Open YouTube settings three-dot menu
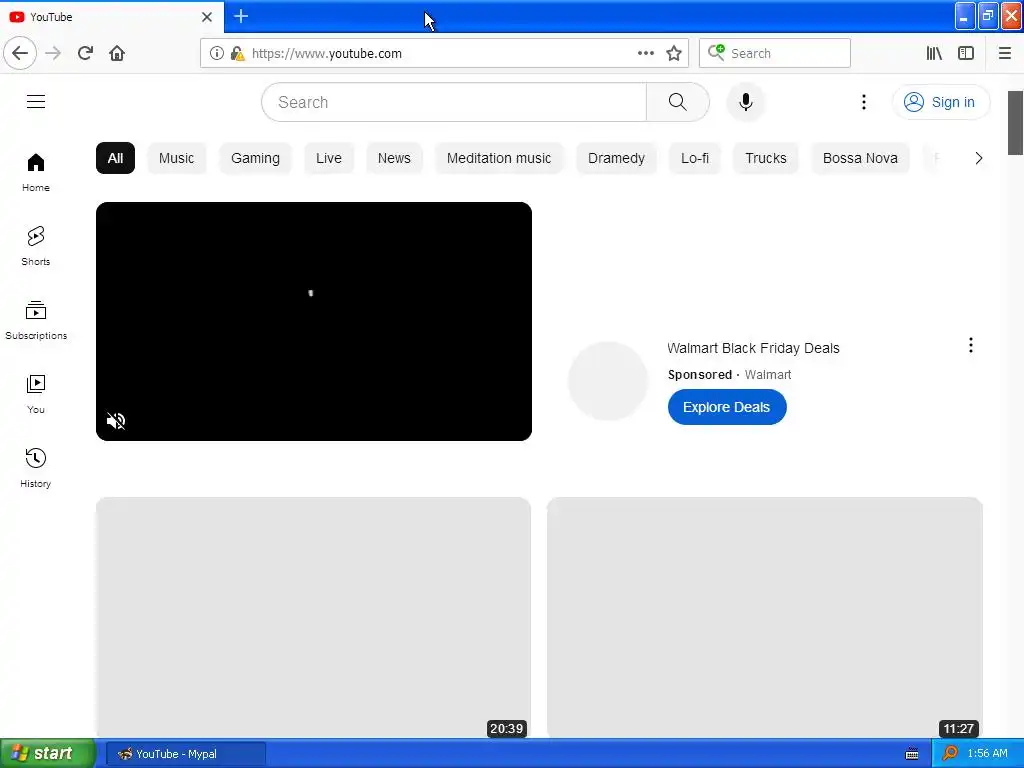The image size is (1024, 768). (863, 102)
